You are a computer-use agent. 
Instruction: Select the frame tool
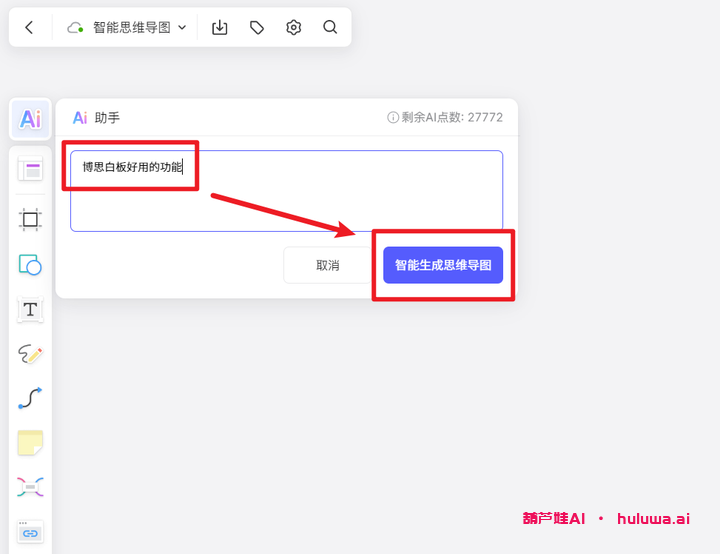pyautogui.click(x=30, y=219)
